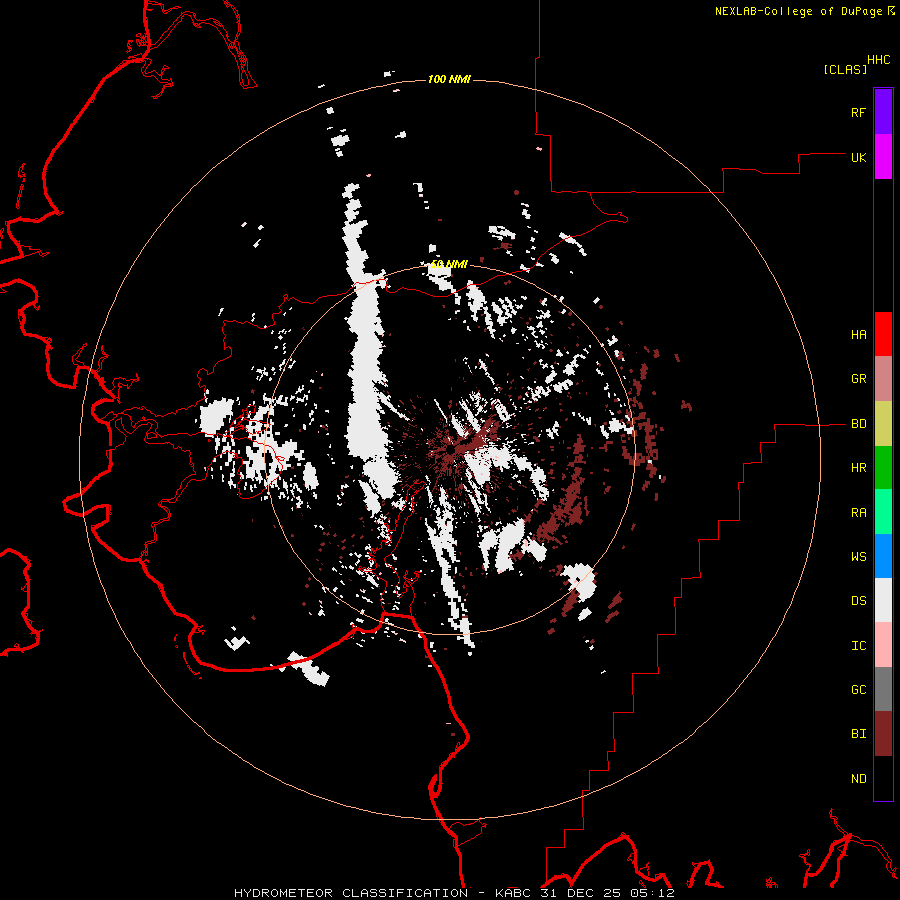
Task: Select the white DS legend swatch
Action: tap(883, 600)
